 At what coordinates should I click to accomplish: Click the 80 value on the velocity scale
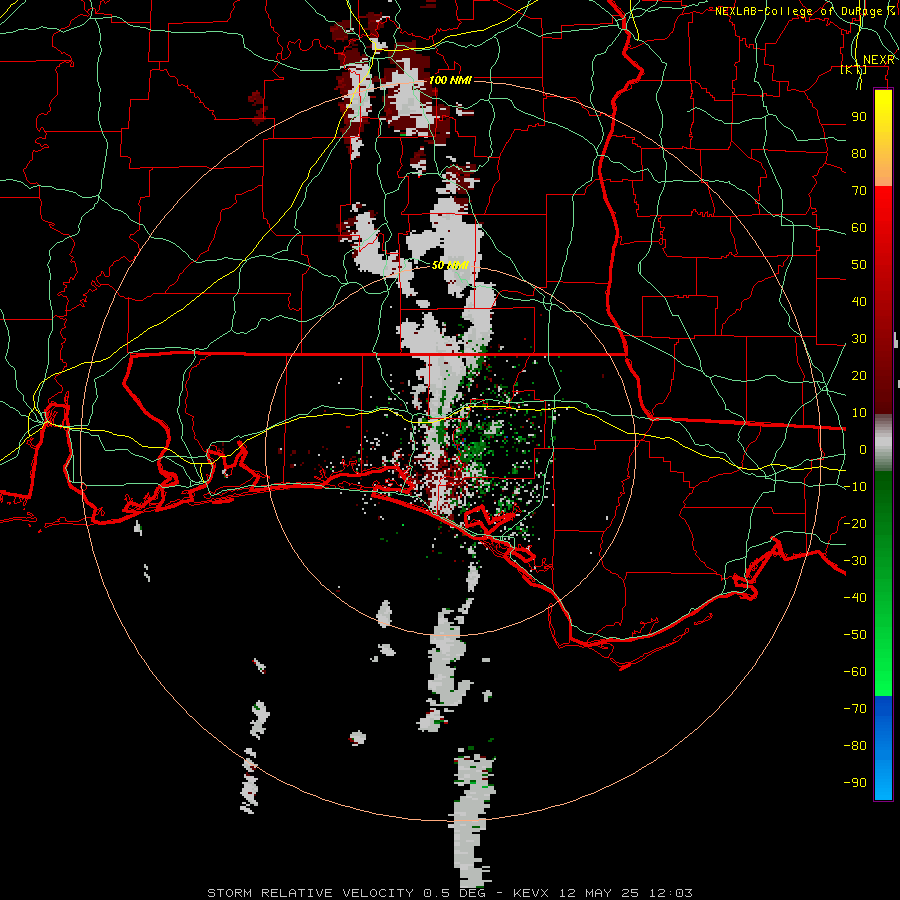pyautogui.click(x=859, y=154)
